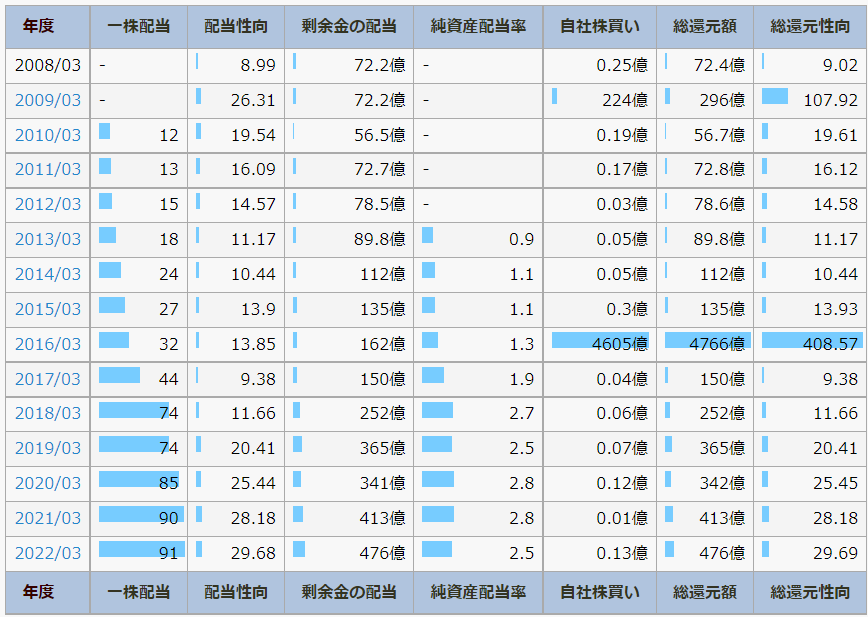
Task: Click the bottom 配当性向 footer header
Action: coord(236,592)
